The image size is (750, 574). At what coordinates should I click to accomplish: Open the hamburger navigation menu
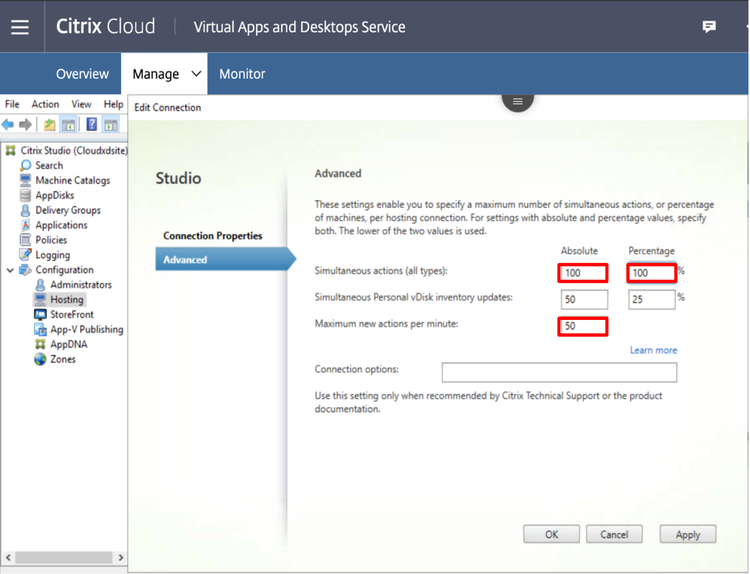pyautogui.click(x=20, y=27)
